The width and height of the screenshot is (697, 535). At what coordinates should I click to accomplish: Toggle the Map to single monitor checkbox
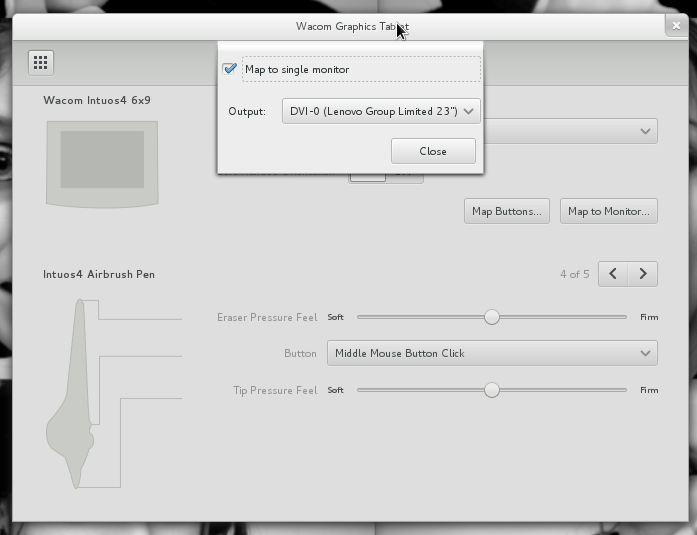click(229, 69)
